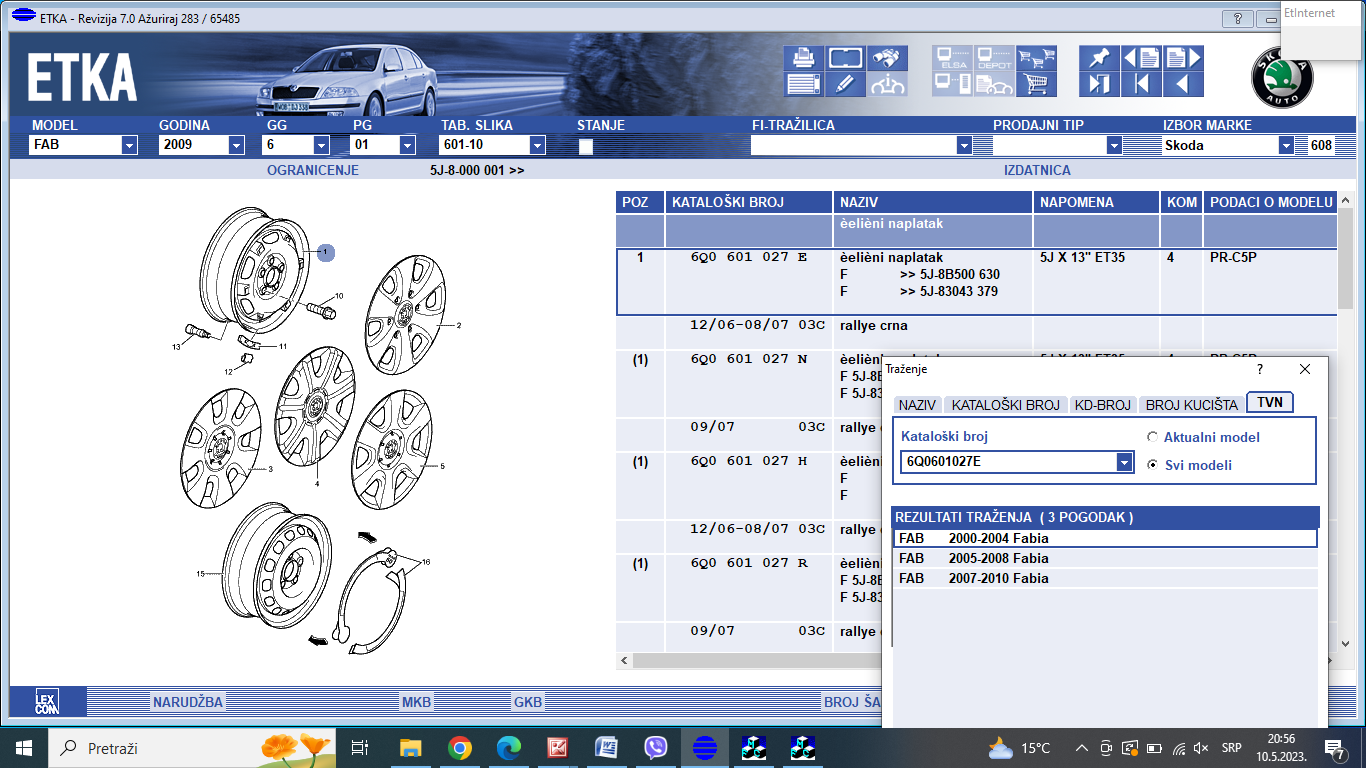Click the GKB button
Screen dimensions: 1366x768
click(528, 702)
